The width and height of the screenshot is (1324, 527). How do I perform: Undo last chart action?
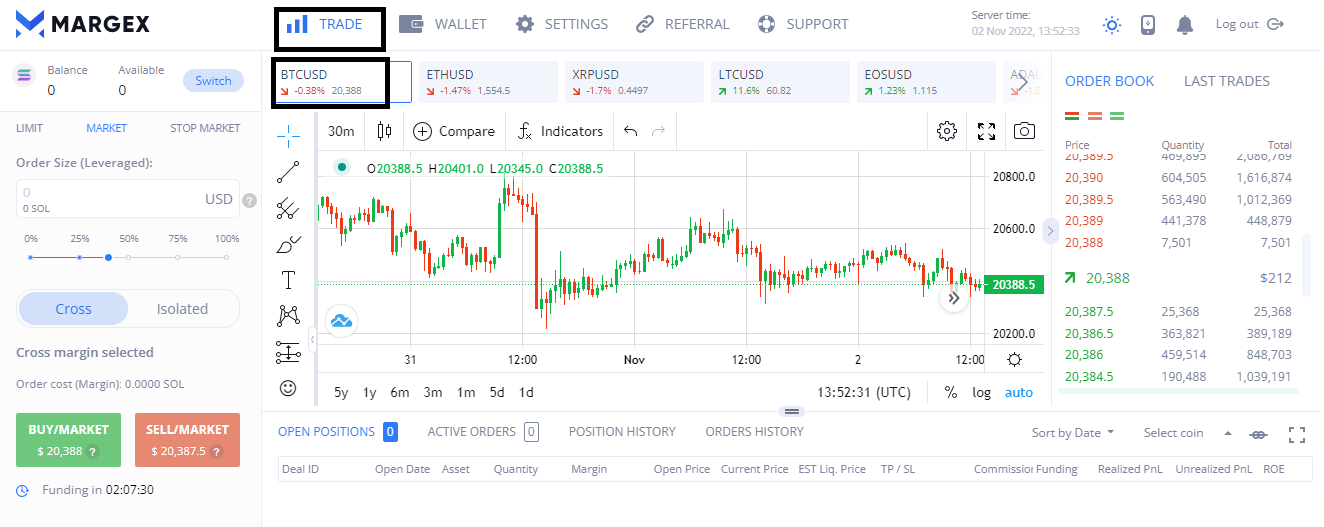[x=630, y=131]
